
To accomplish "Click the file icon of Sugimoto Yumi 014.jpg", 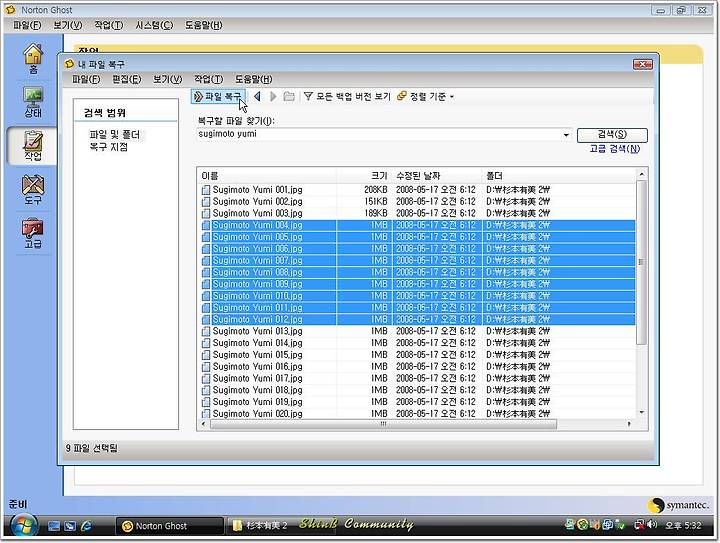I will point(206,343).
